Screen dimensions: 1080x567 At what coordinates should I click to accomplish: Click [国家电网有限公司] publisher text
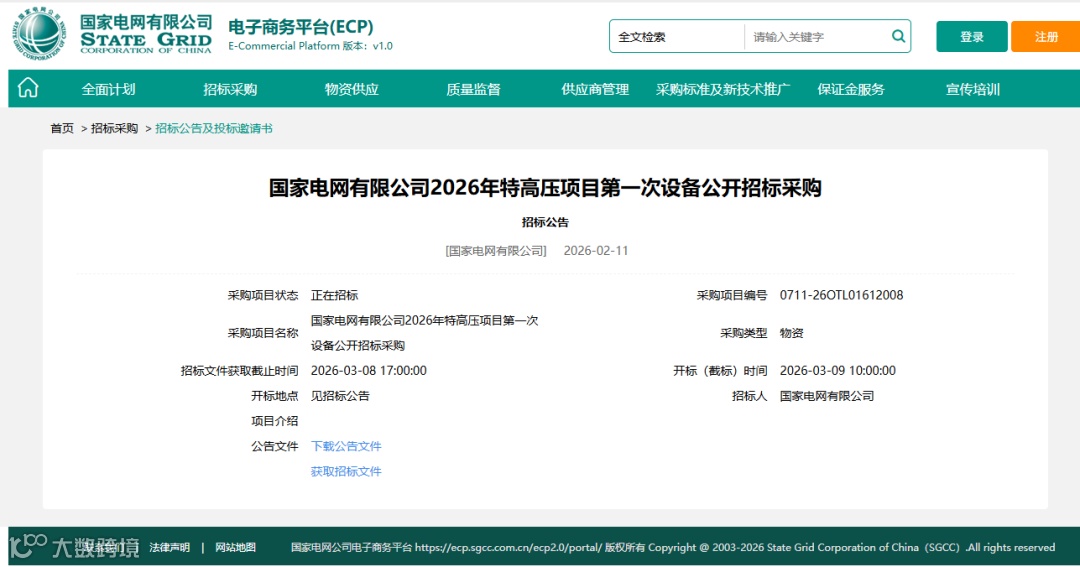[x=496, y=251]
